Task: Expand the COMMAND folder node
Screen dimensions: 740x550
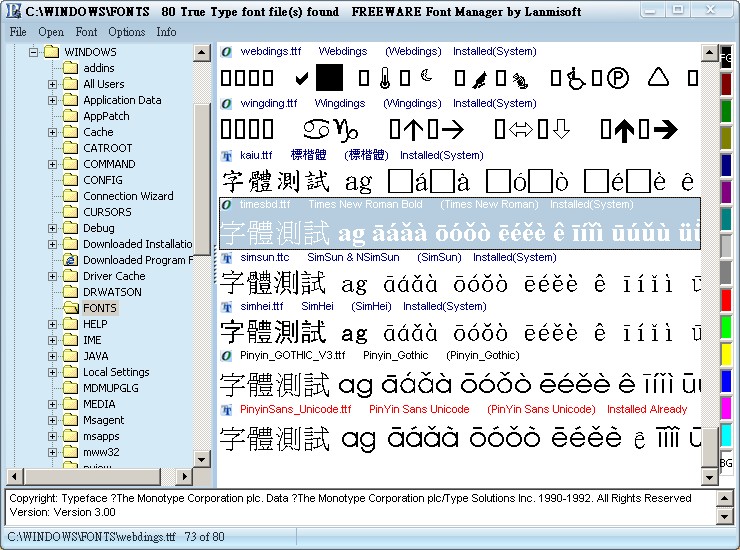Action: [52, 164]
